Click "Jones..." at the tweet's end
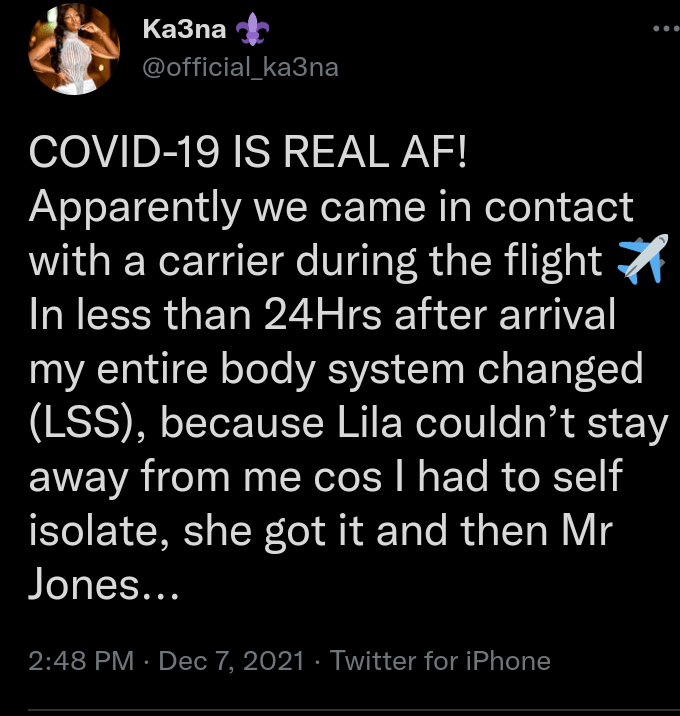Screen dimensions: 680x716 coord(104,584)
